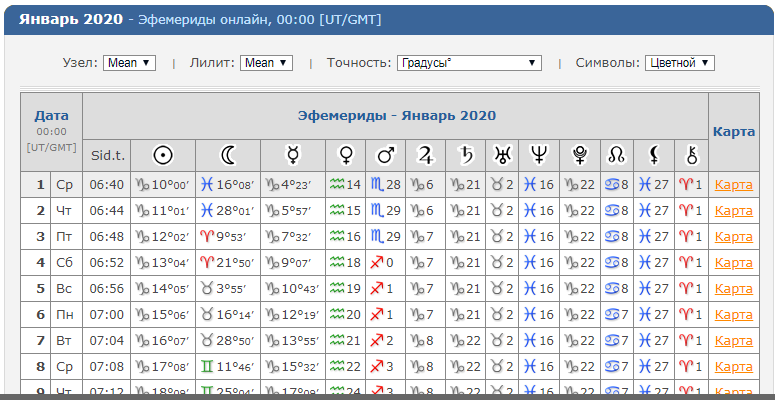Click the Chiron key symbol header
Image resolution: width=775 pixels, height=400 pixels.
pyautogui.click(x=691, y=156)
